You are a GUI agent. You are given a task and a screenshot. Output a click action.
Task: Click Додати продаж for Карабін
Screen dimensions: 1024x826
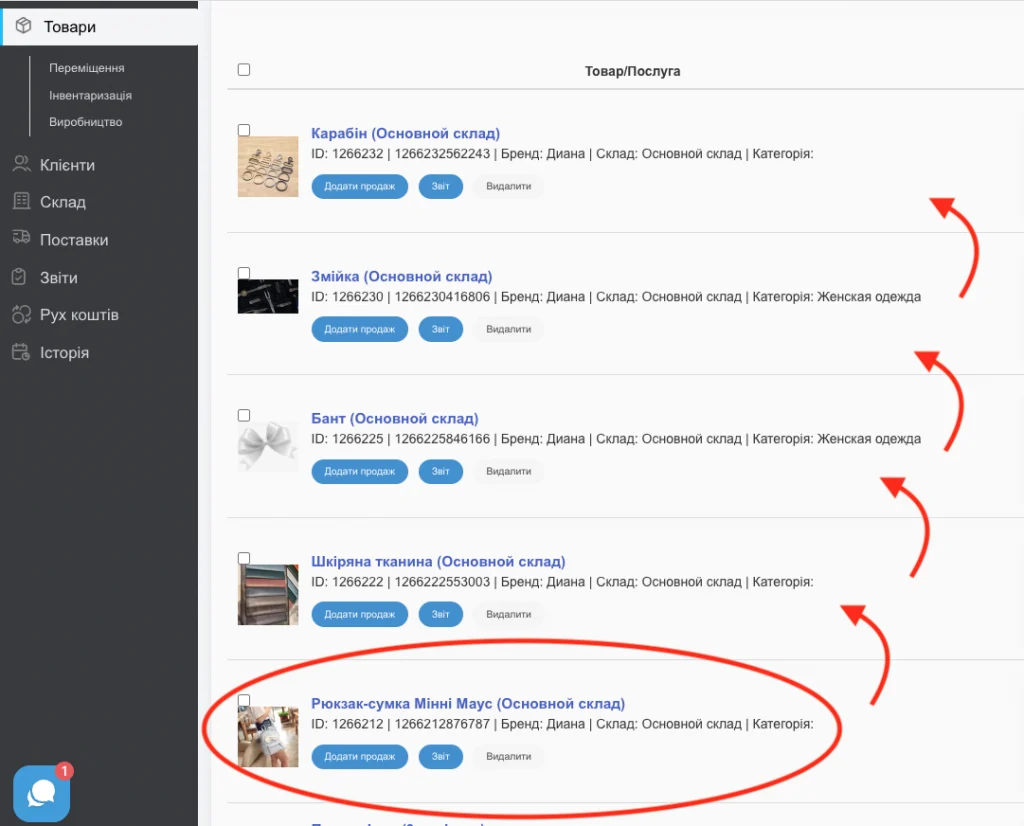[360, 186]
